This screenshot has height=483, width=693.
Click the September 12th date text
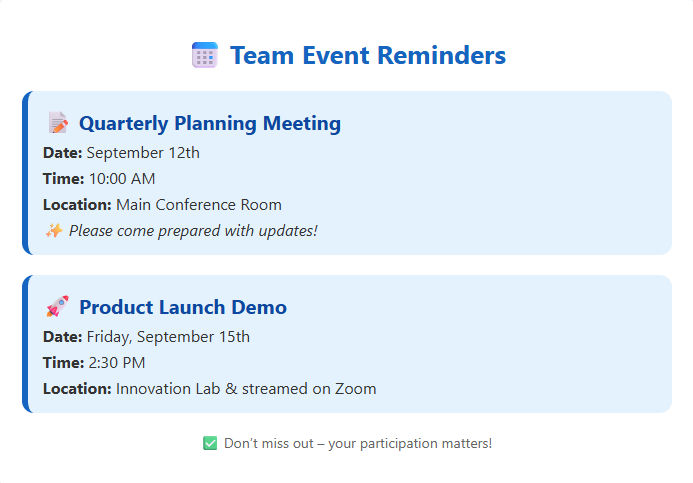[x=143, y=153]
